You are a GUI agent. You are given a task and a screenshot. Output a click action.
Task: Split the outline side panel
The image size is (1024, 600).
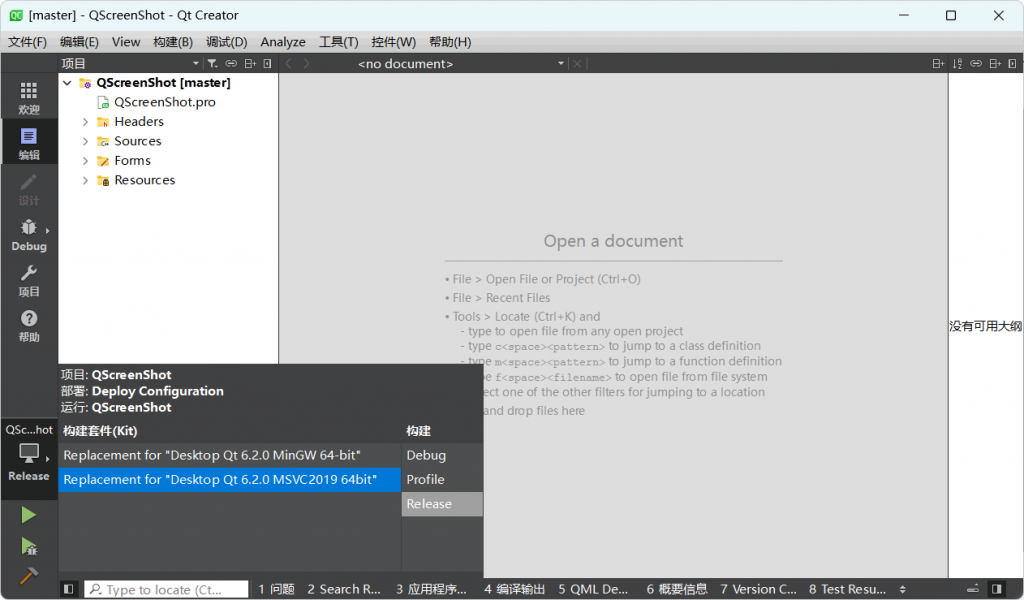click(x=995, y=63)
